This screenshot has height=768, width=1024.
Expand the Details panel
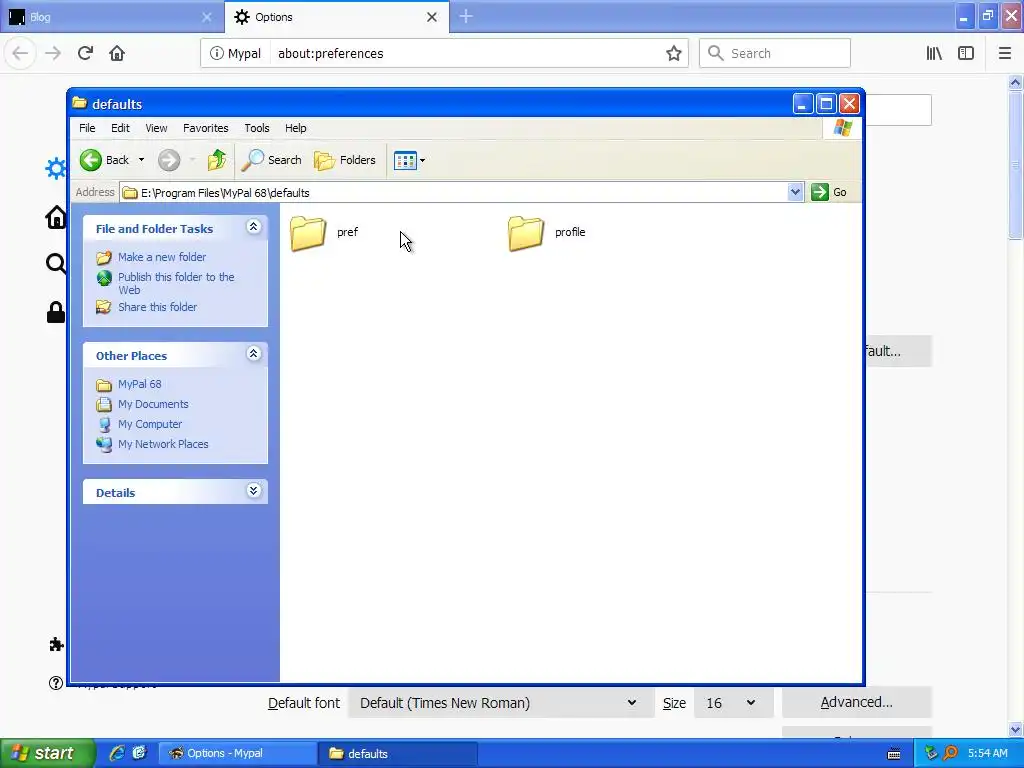point(253,490)
